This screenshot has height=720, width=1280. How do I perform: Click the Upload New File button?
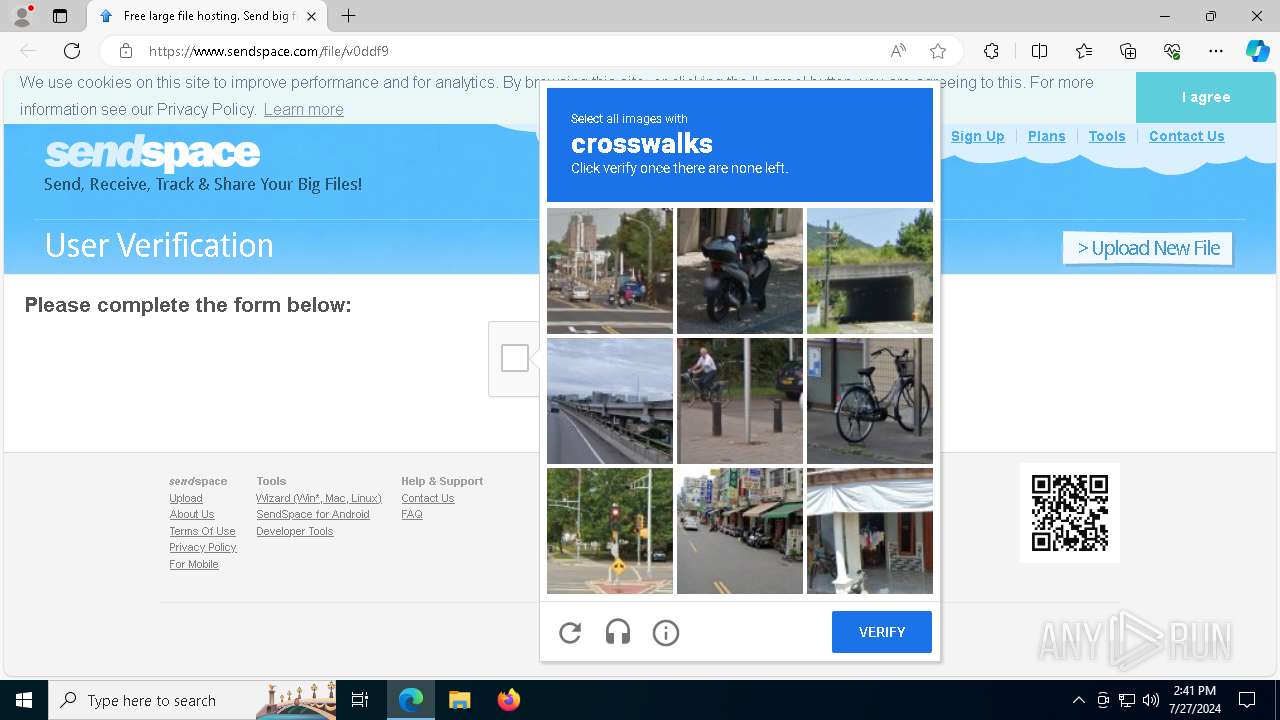point(1148,248)
